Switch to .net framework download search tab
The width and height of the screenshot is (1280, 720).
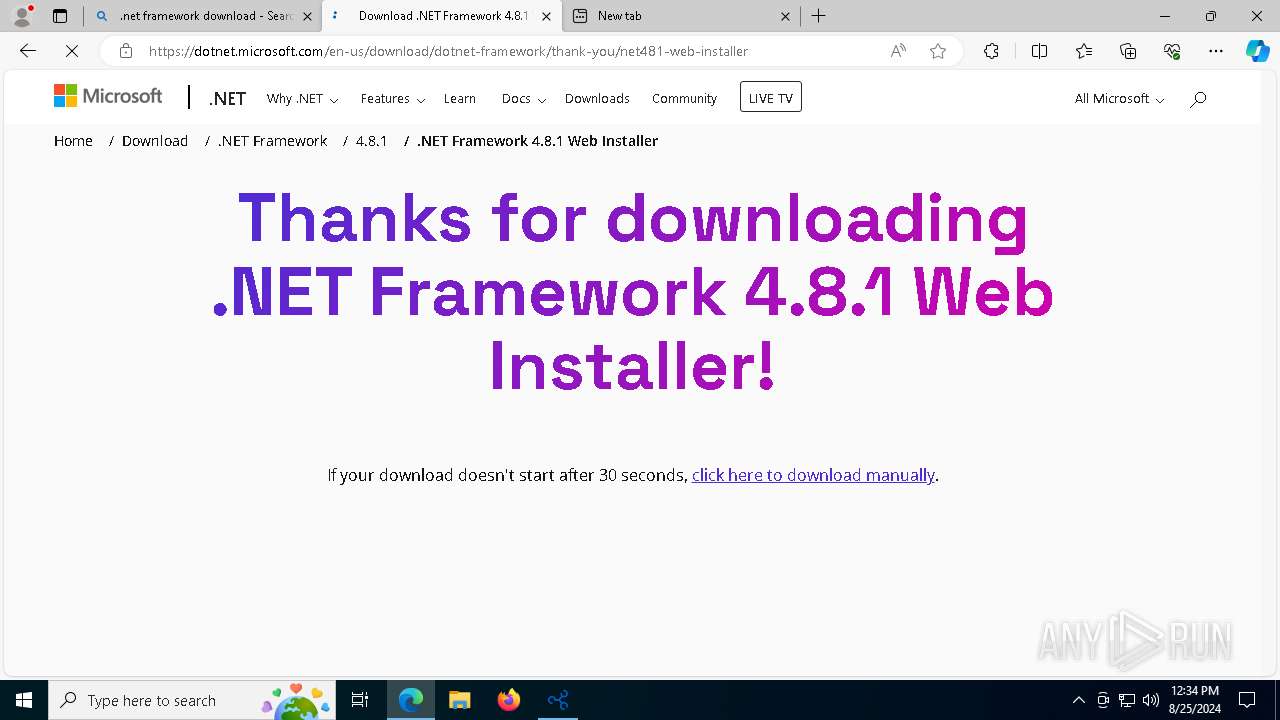(202, 16)
